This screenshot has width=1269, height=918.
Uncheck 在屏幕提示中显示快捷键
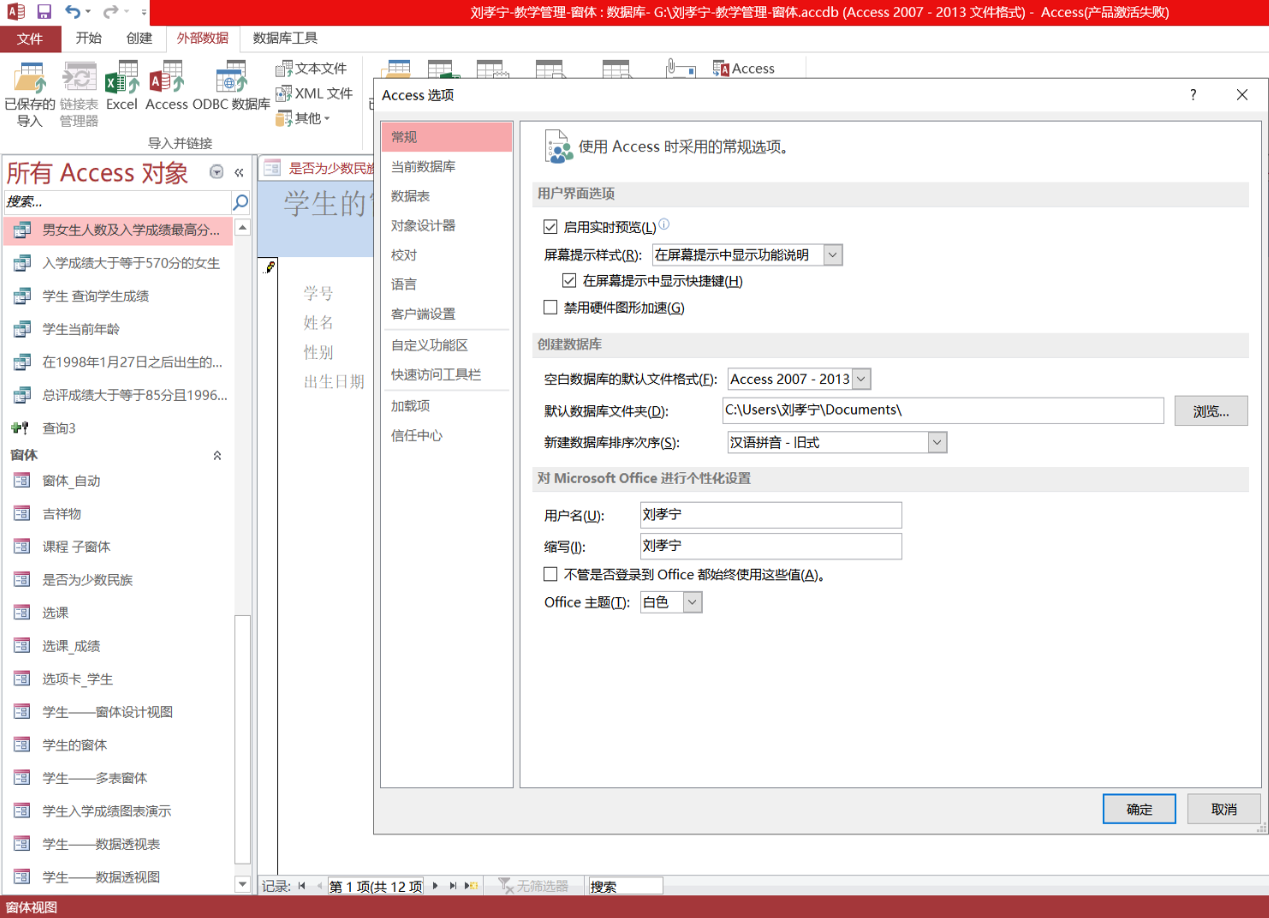pos(570,281)
